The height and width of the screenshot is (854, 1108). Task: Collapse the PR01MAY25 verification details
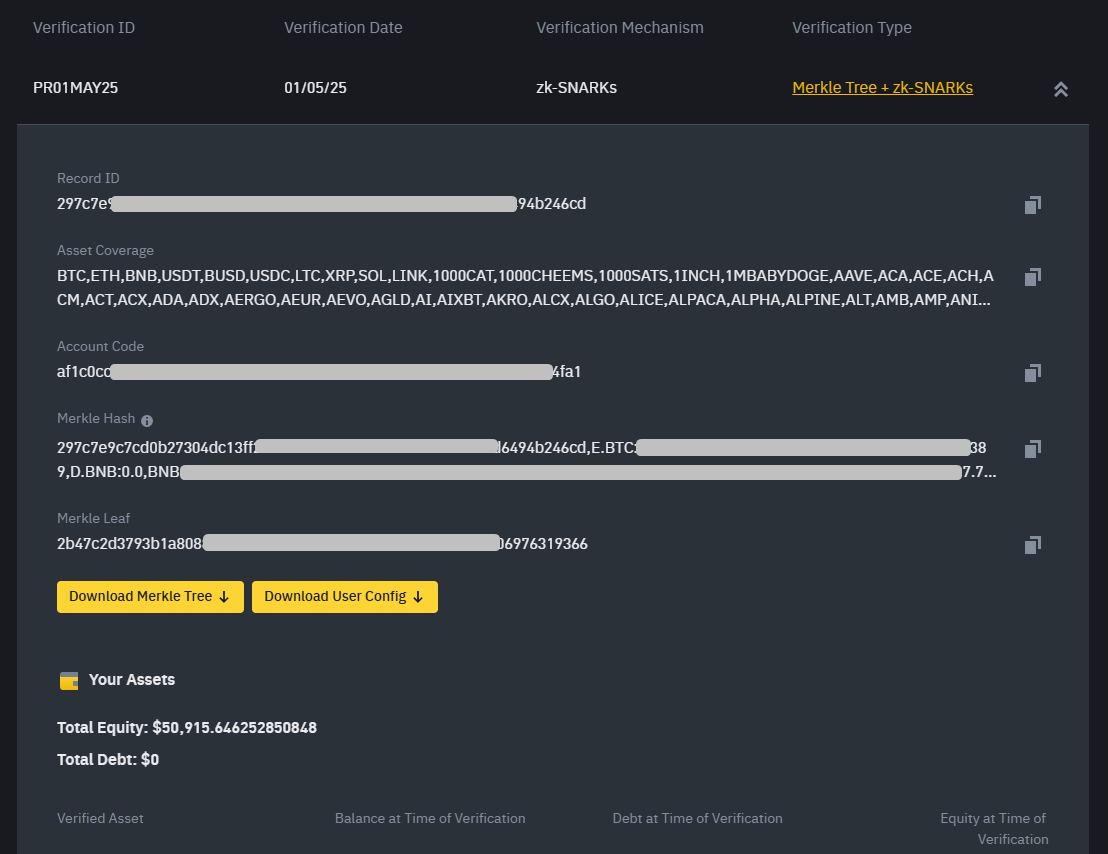point(1061,89)
